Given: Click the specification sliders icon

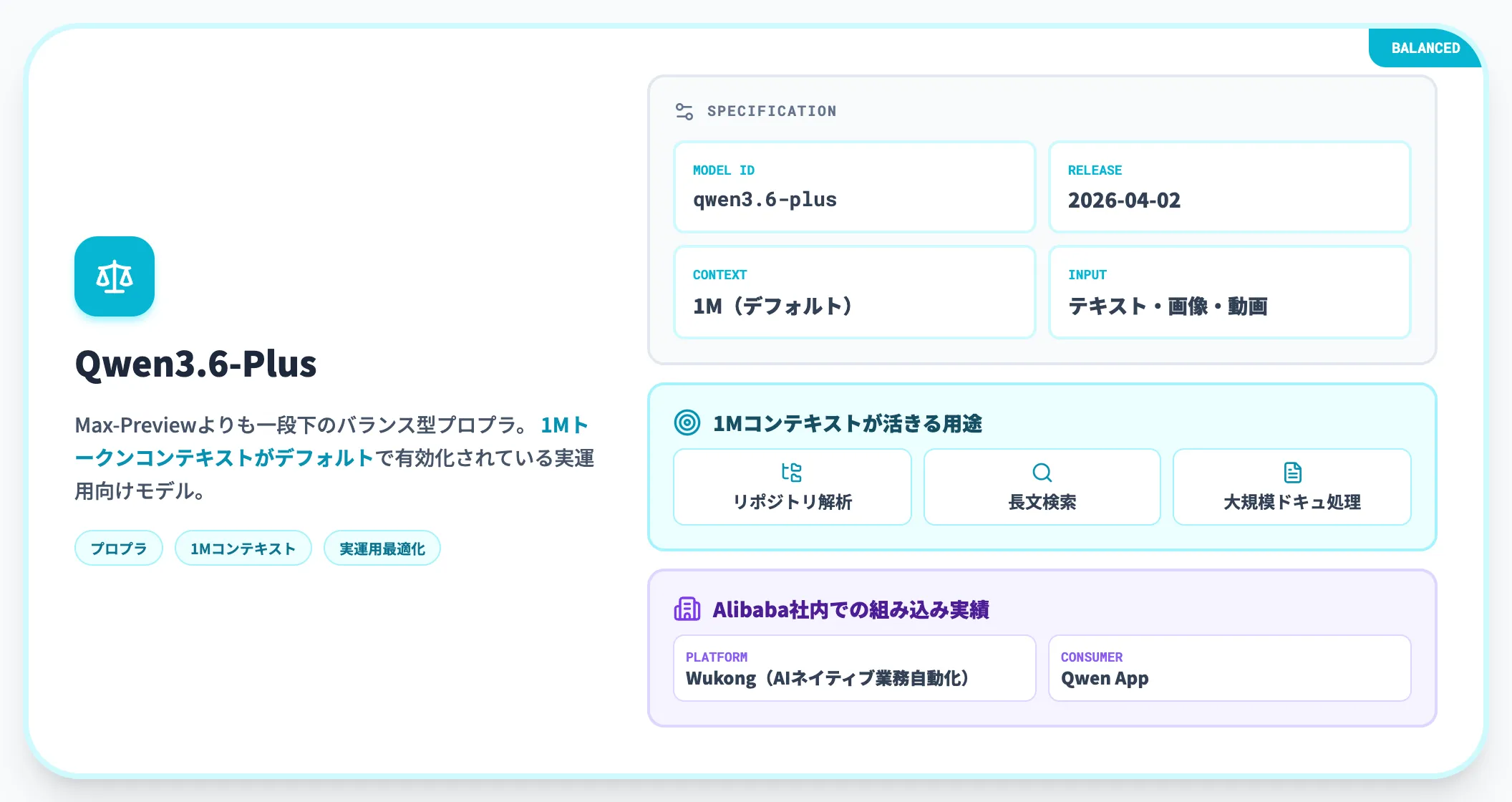Looking at the screenshot, I should point(684,112).
